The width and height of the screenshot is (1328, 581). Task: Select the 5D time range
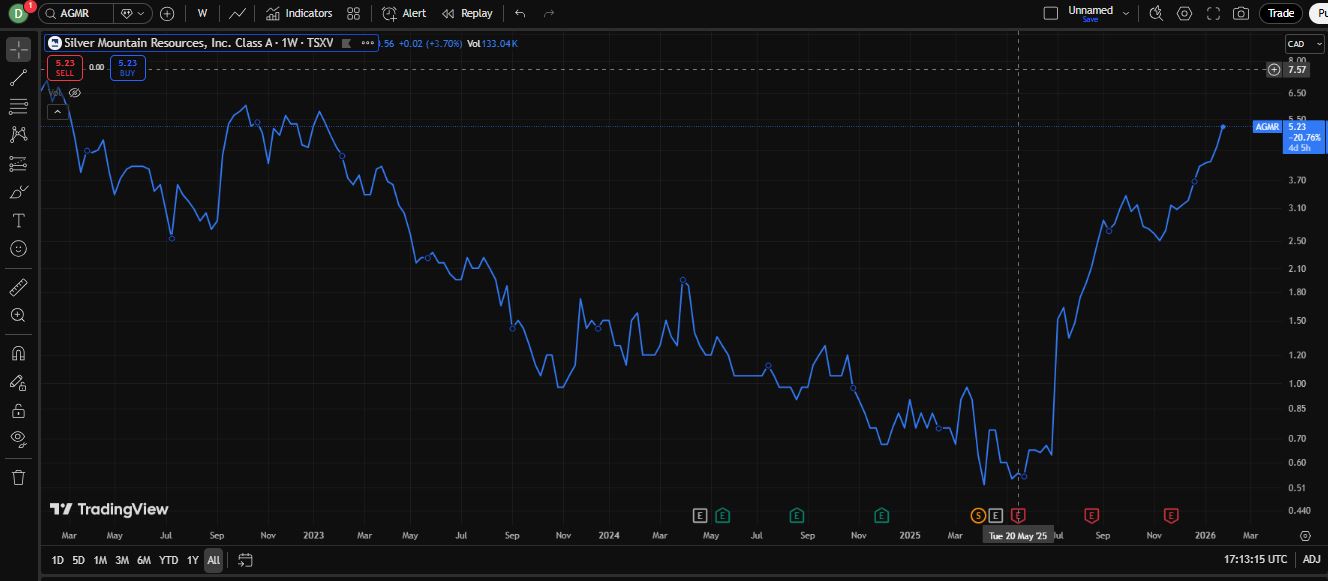pos(79,560)
